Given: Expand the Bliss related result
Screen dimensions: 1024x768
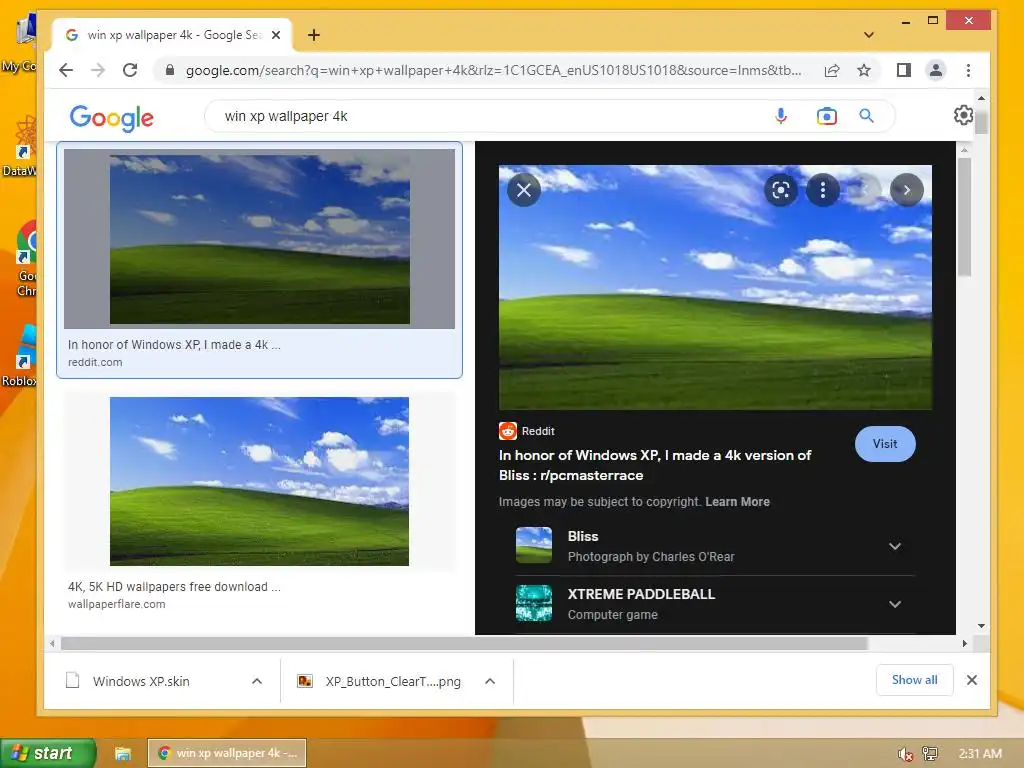Looking at the screenshot, I should tap(895, 546).
